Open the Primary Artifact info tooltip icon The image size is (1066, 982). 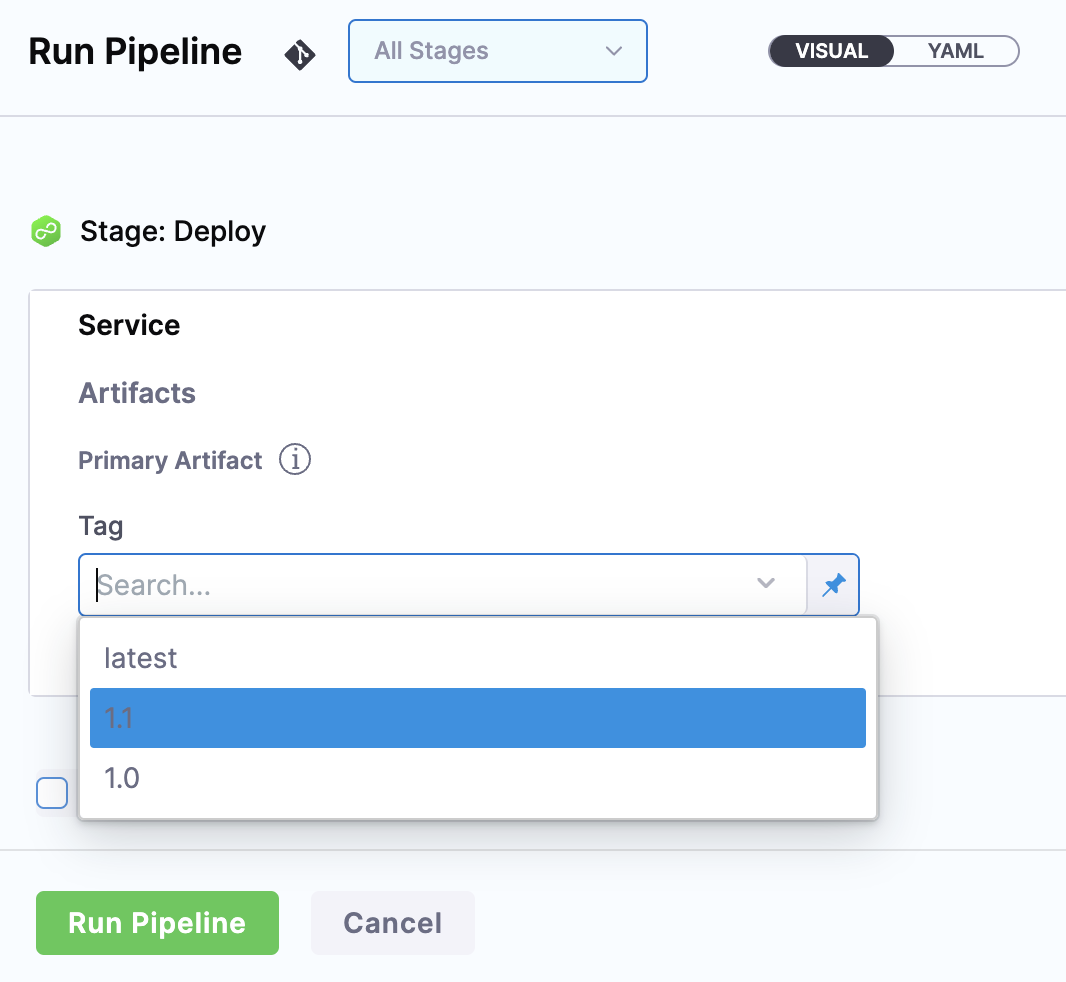click(295, 460)
